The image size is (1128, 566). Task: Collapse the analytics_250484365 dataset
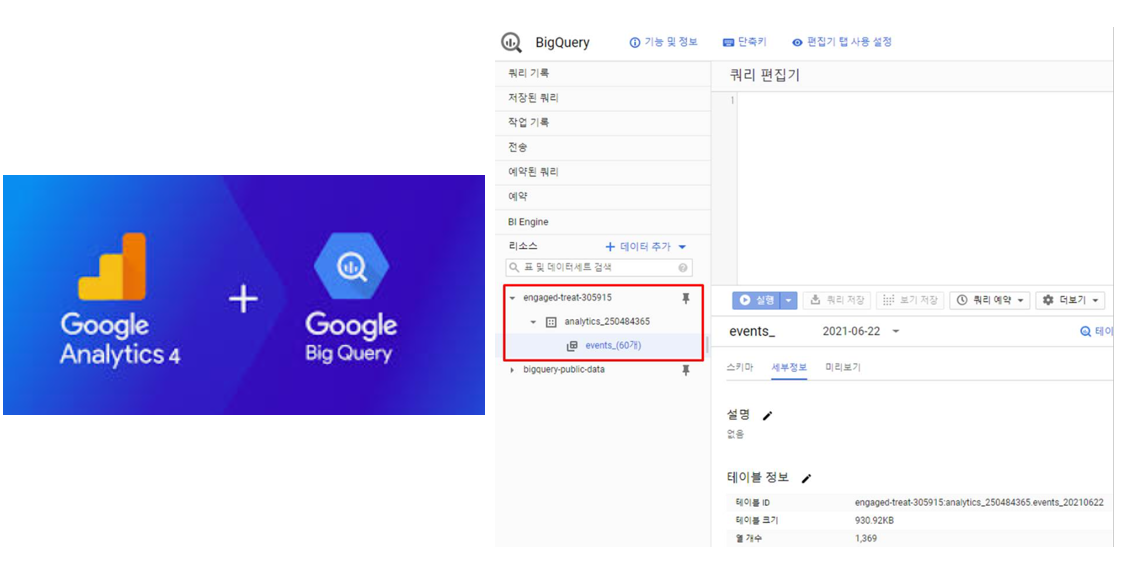click(533, 322)
